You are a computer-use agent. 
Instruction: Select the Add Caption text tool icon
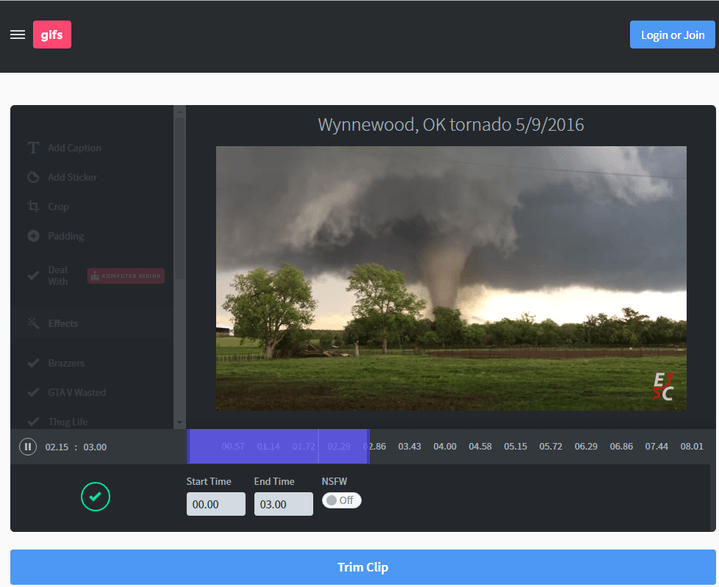pos(33,148)
